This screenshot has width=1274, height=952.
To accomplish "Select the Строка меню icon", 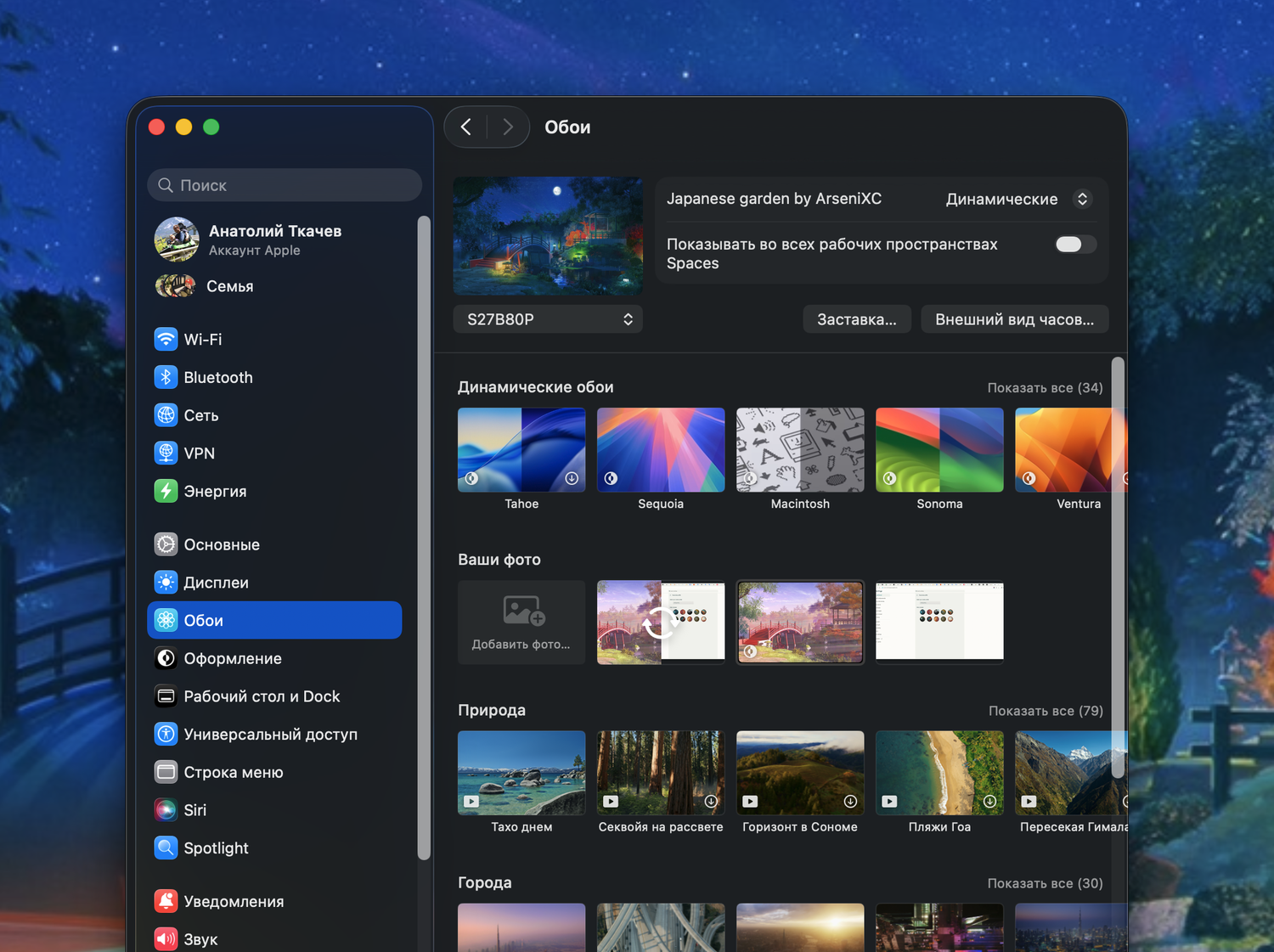I will click(166, 772).
